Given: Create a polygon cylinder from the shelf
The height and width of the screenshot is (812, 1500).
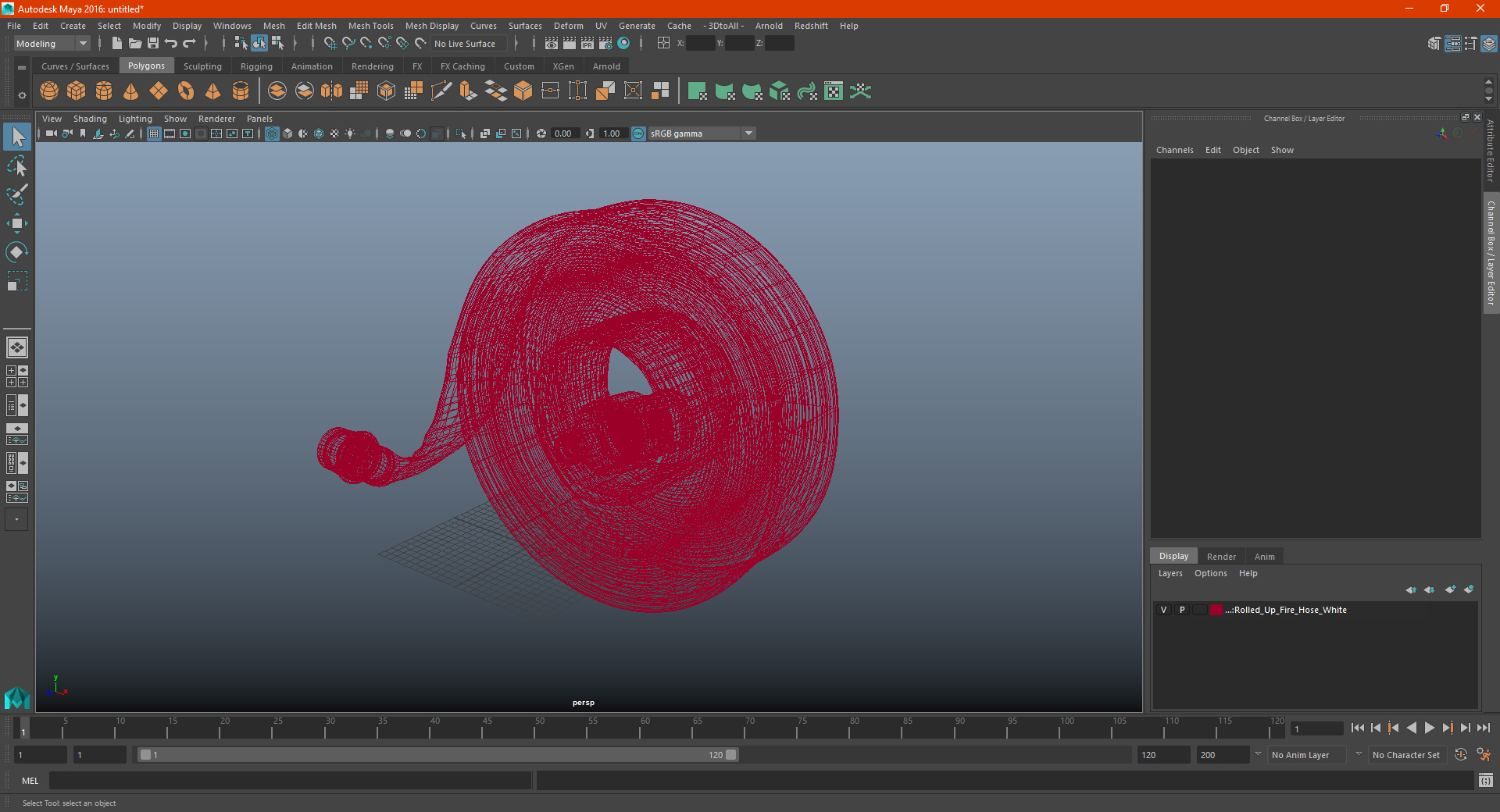Looking at the screenshot, I should 104,91.
